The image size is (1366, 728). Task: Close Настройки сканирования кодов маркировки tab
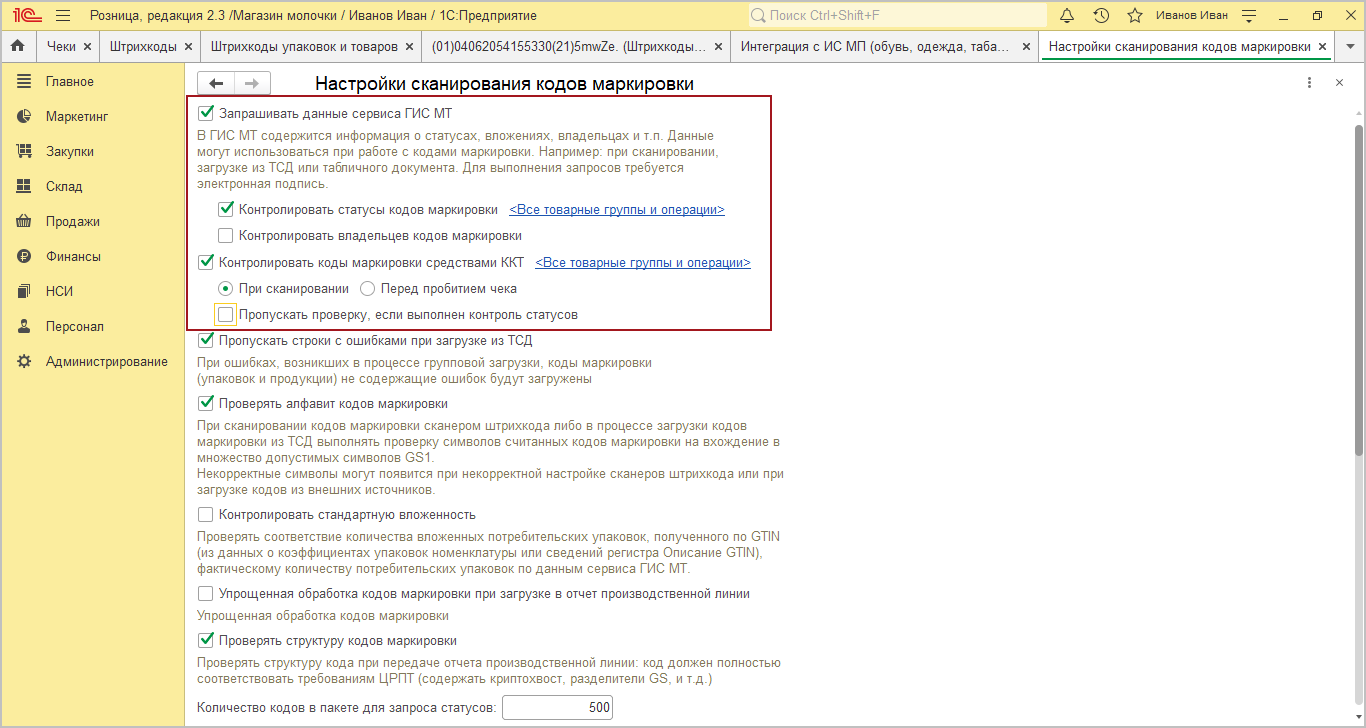click(1322, 47)
